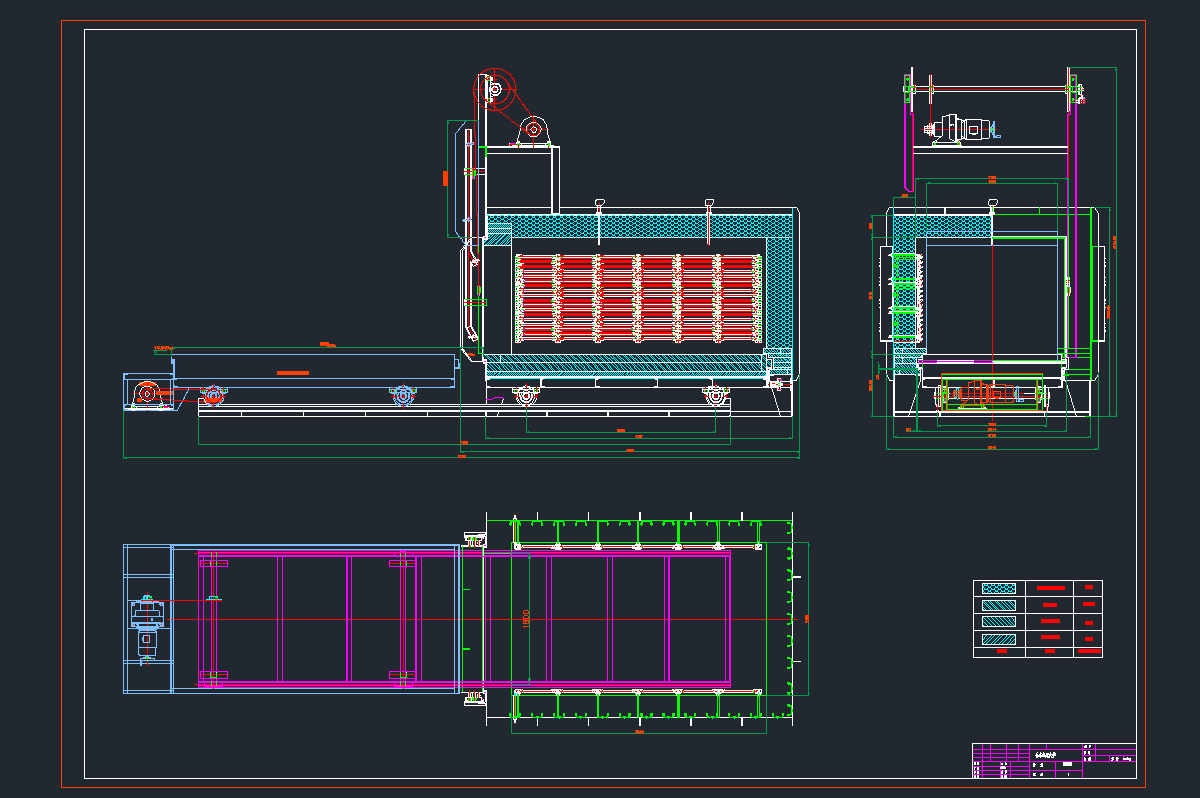Select the vertical orange label beside the furnace door

click(x=445, y=178)
